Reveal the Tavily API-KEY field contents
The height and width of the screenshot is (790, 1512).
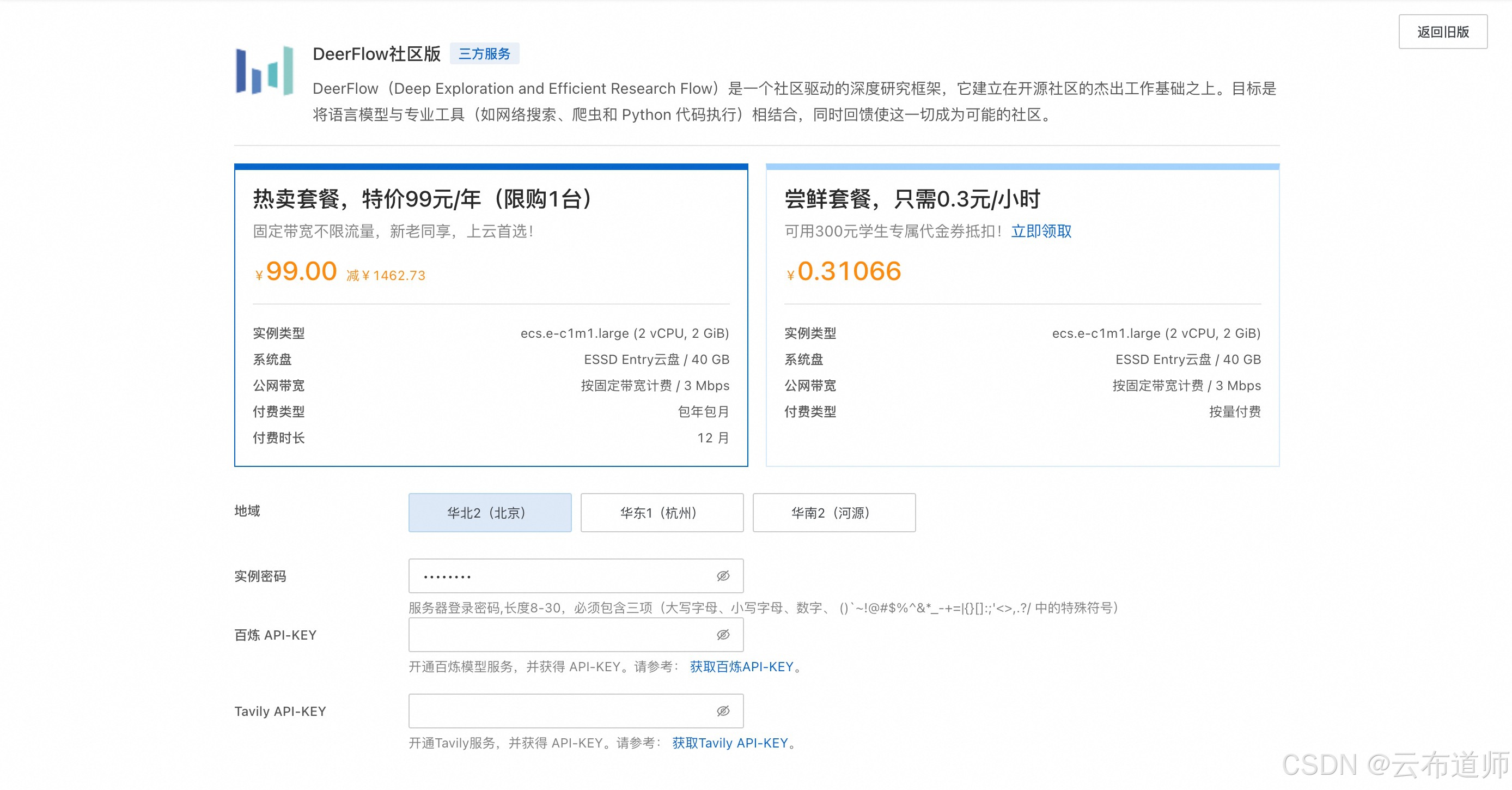click(723, 711)
